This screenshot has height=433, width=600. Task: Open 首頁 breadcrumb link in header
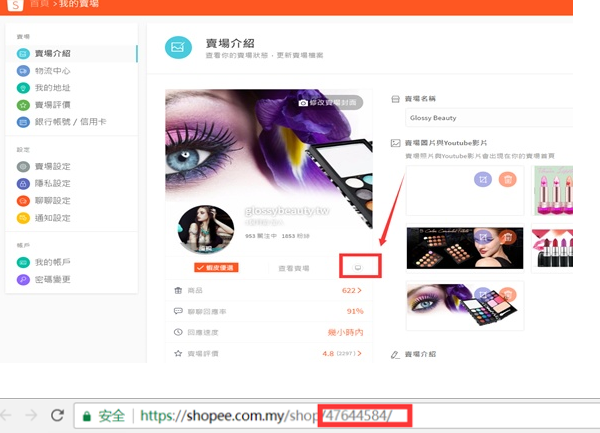[39, 4]
